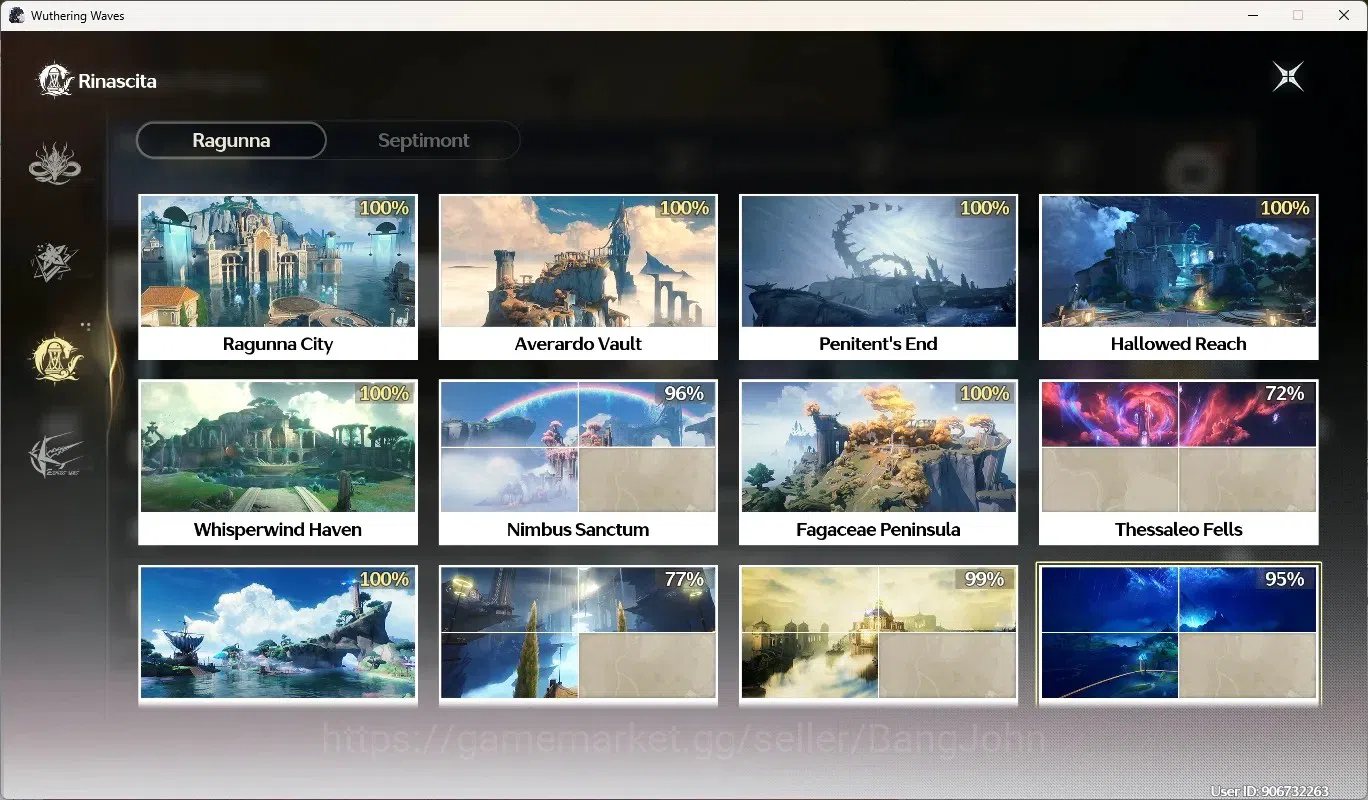Image resolution: width=1368 pixels, height=800 pixels.
Task: Switch to the Ragunna tab
Action: pos(231,140)
